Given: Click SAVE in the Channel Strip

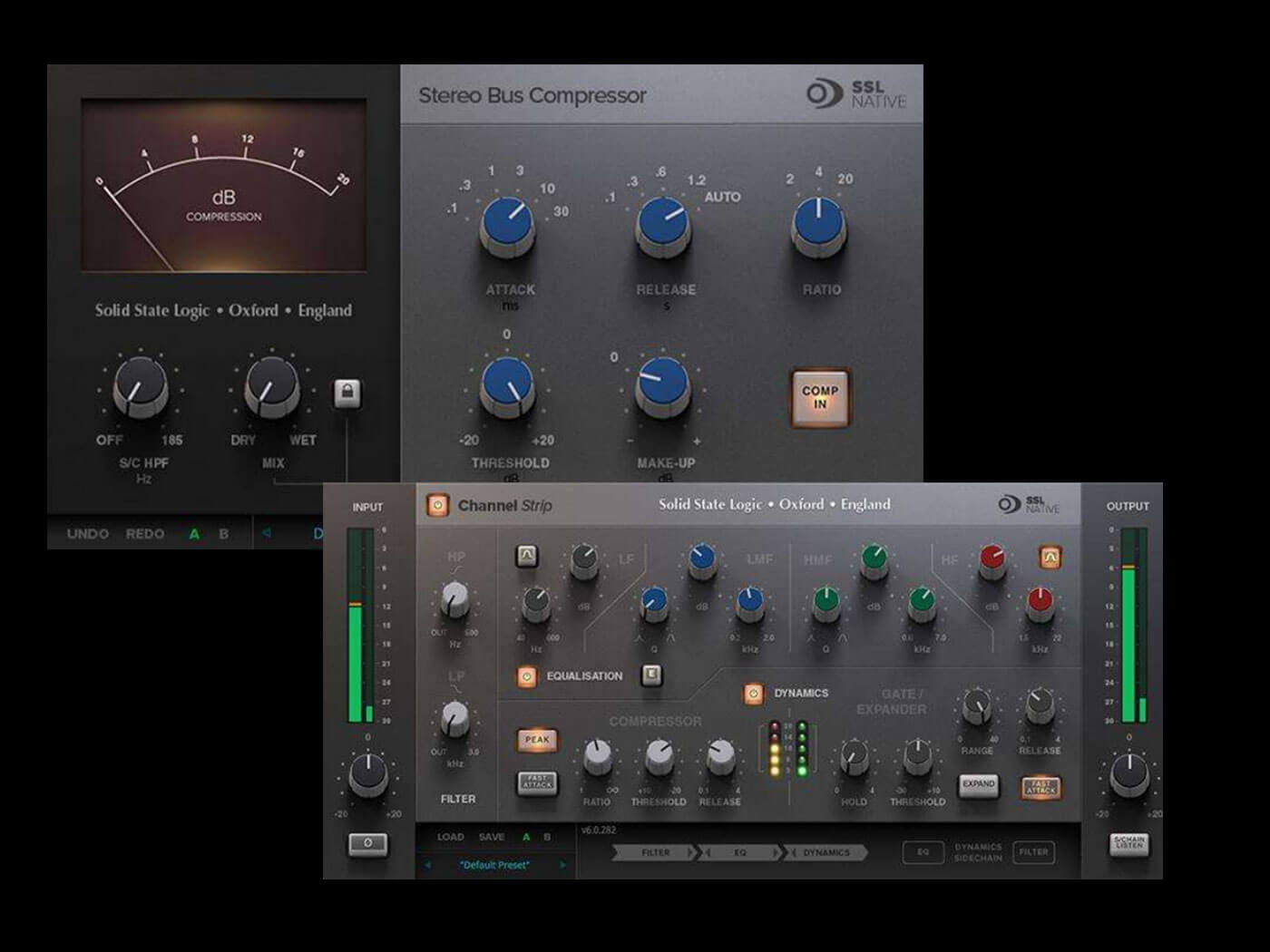Looking at the screenshot, I should tap(492, 837).
